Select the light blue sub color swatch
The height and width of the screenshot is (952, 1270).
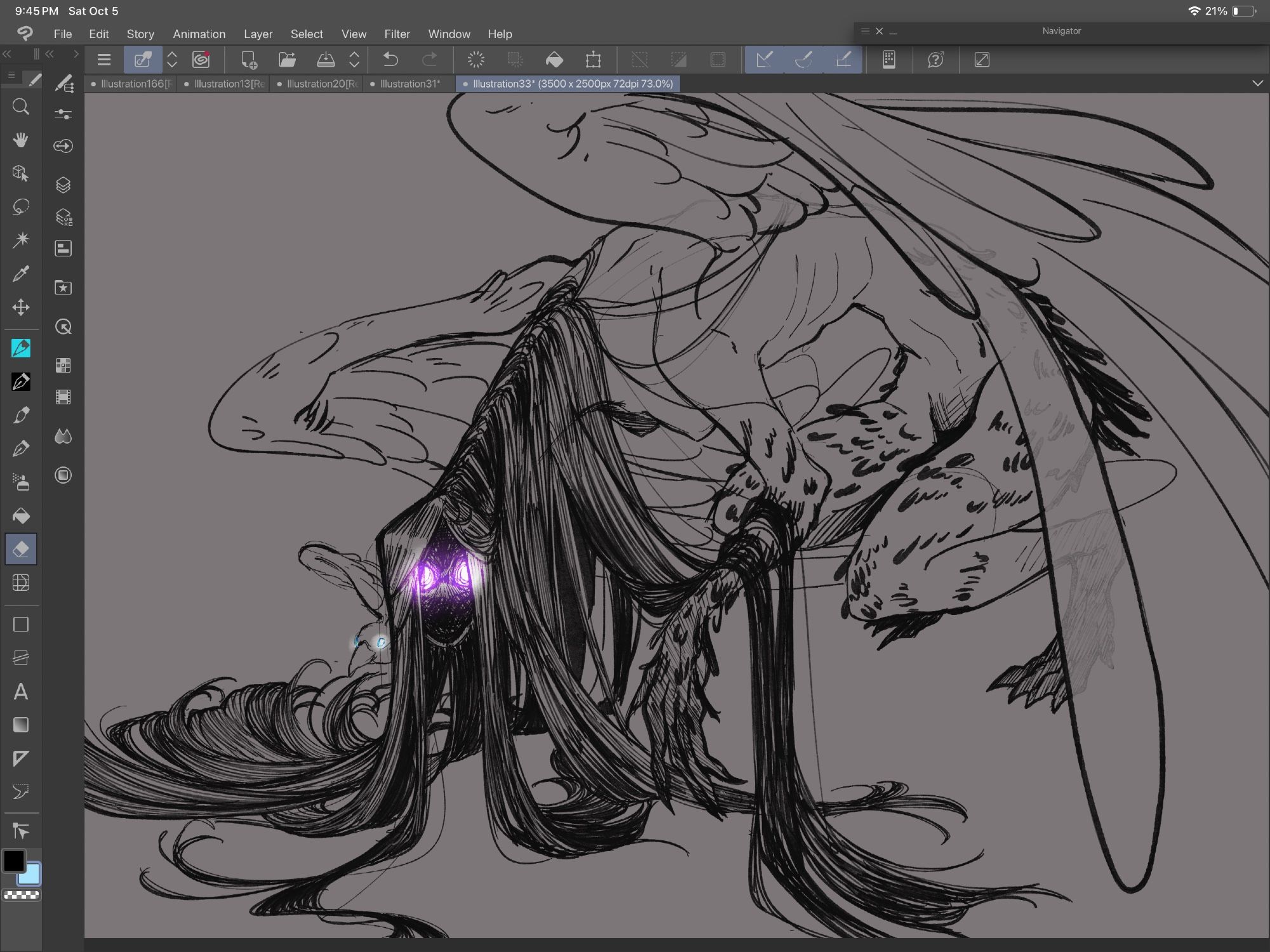pyautogui.click(x=30, y=875)
